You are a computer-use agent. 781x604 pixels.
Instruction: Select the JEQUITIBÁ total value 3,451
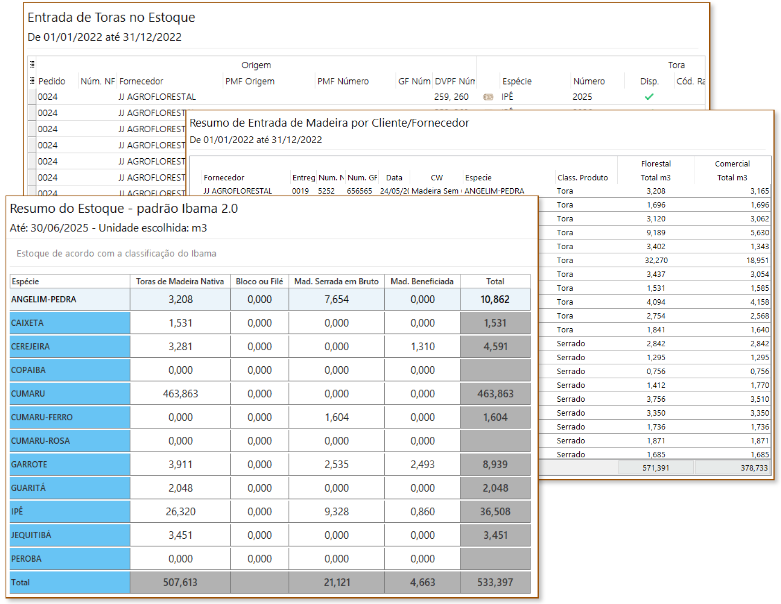(497, 537)
